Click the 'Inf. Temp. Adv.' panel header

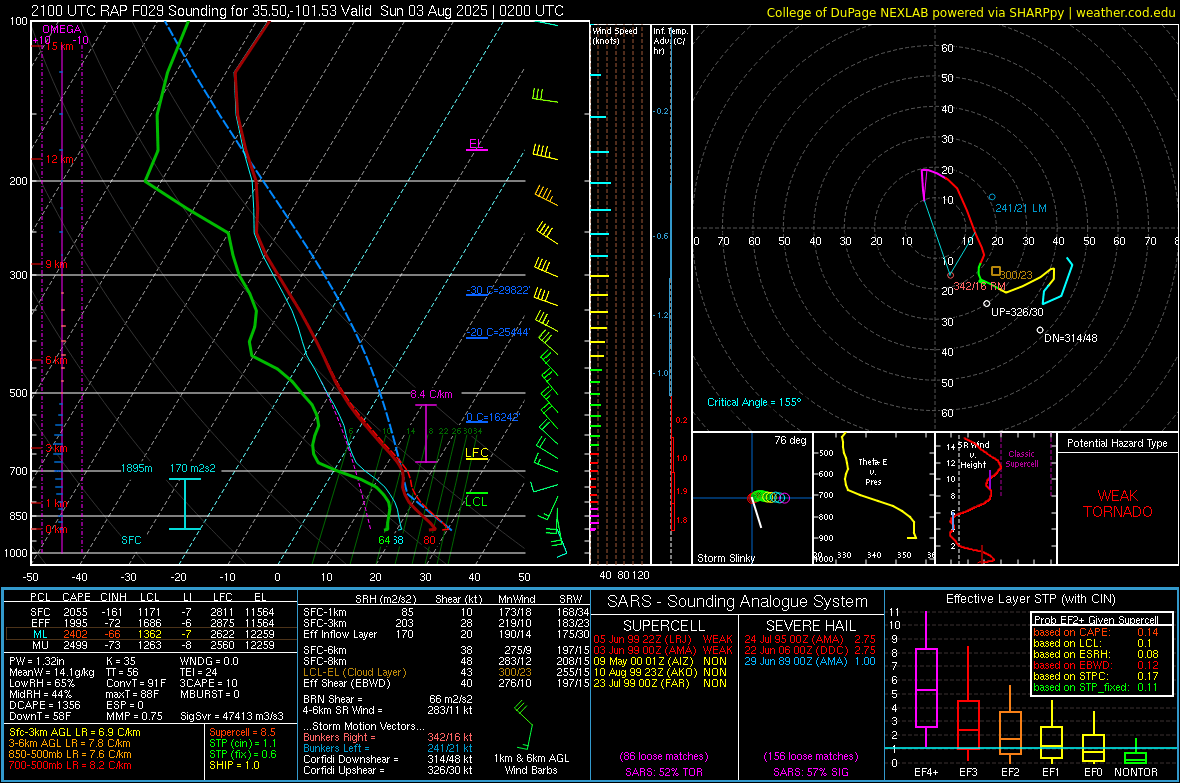670,41
